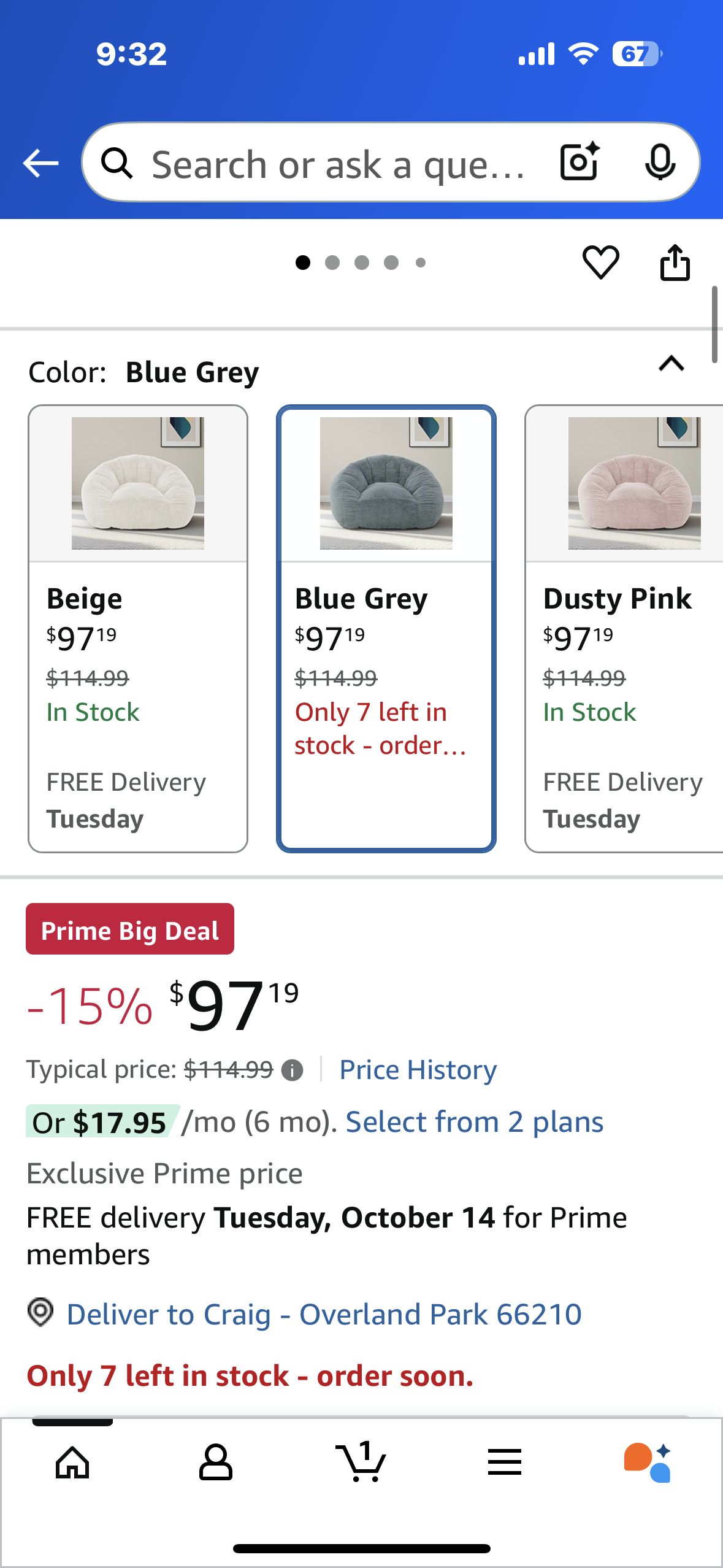The height and width of the screenshot is (1568, 723).
Task: Open Price History link
Action: pos(418,1070)
